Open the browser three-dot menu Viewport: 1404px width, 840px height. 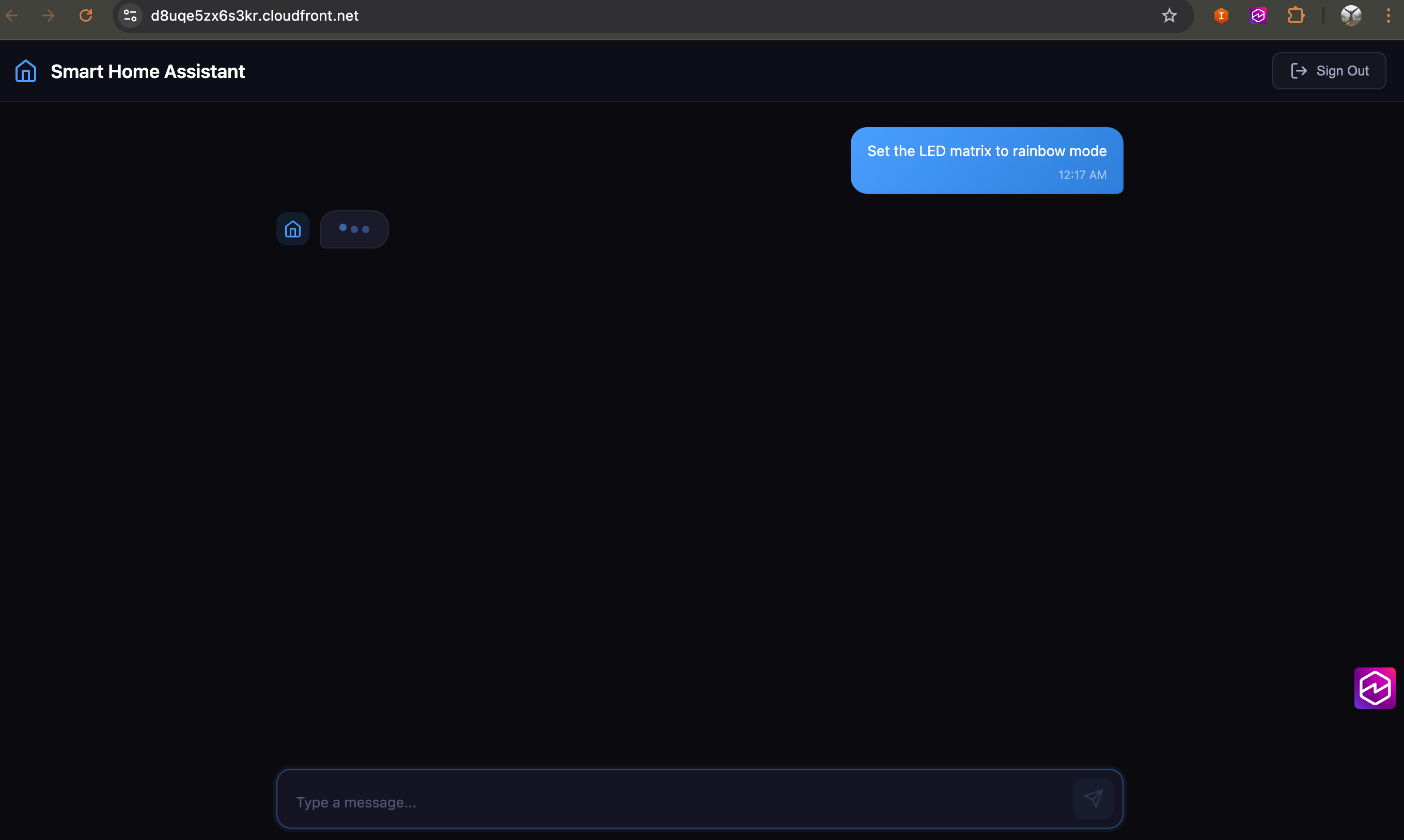(x=1388, y=16)
